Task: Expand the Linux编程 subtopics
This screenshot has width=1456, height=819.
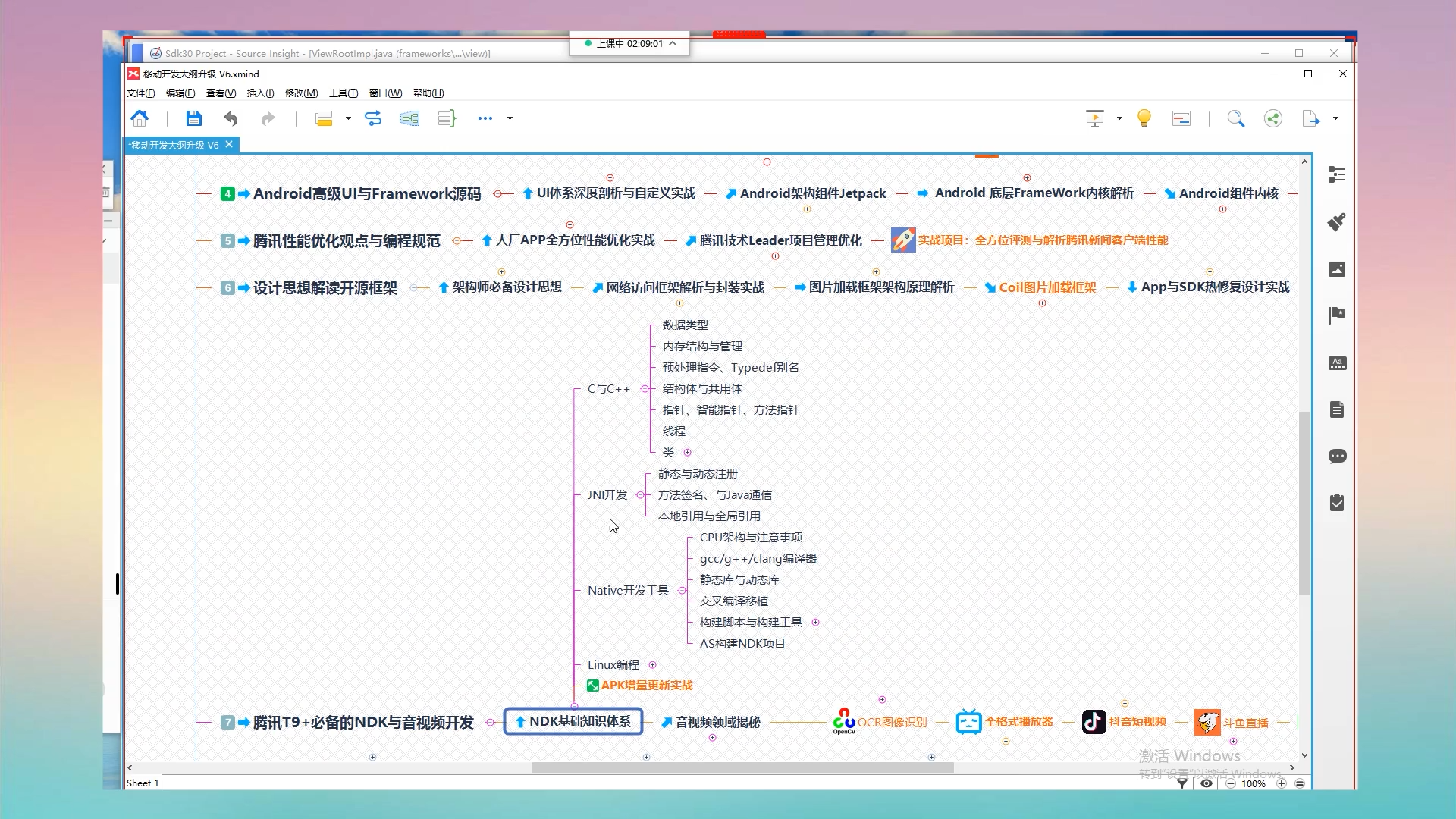Action: tap(652, 665)
